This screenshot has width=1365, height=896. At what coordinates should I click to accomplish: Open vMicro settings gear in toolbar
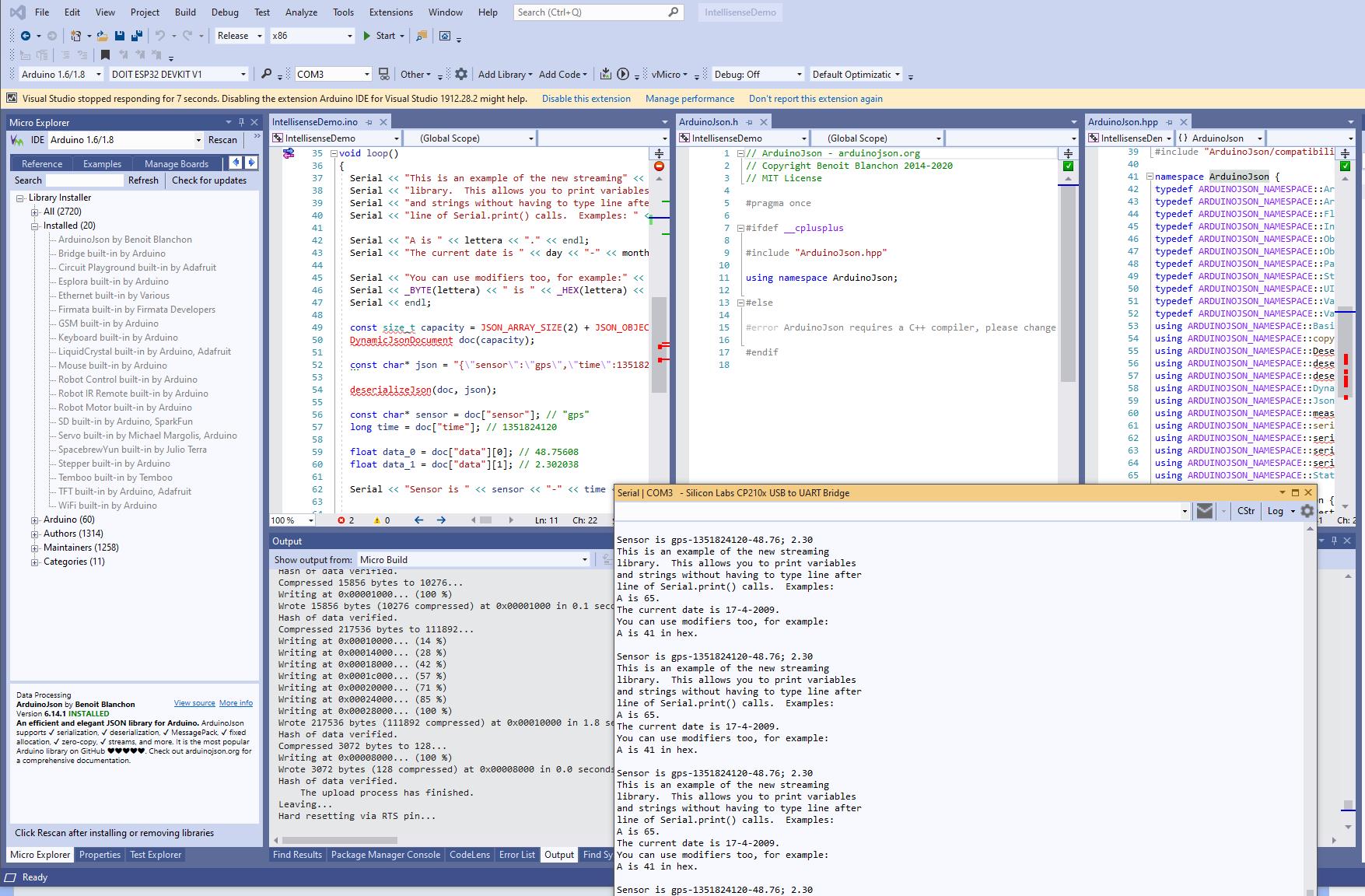click(461, 74)
